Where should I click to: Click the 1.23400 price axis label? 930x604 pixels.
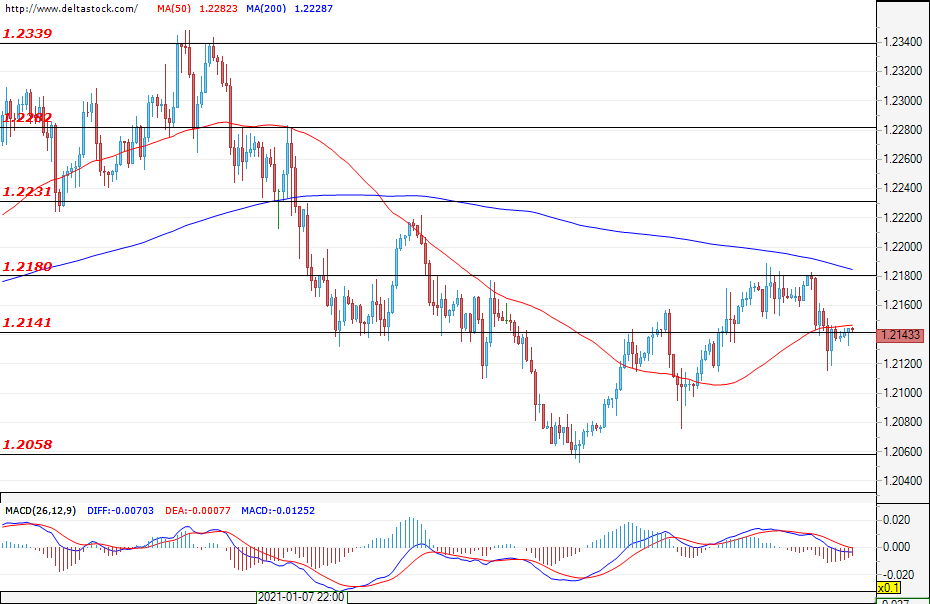pyautogui.click(x=902, y=42)
